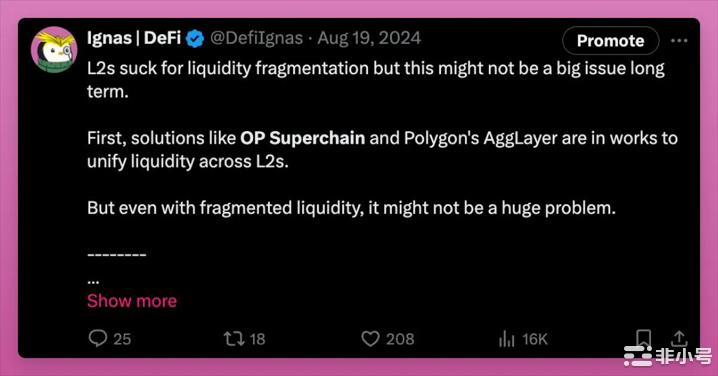Click the repost count 18
718x376 pixels.
pos(257,339)
